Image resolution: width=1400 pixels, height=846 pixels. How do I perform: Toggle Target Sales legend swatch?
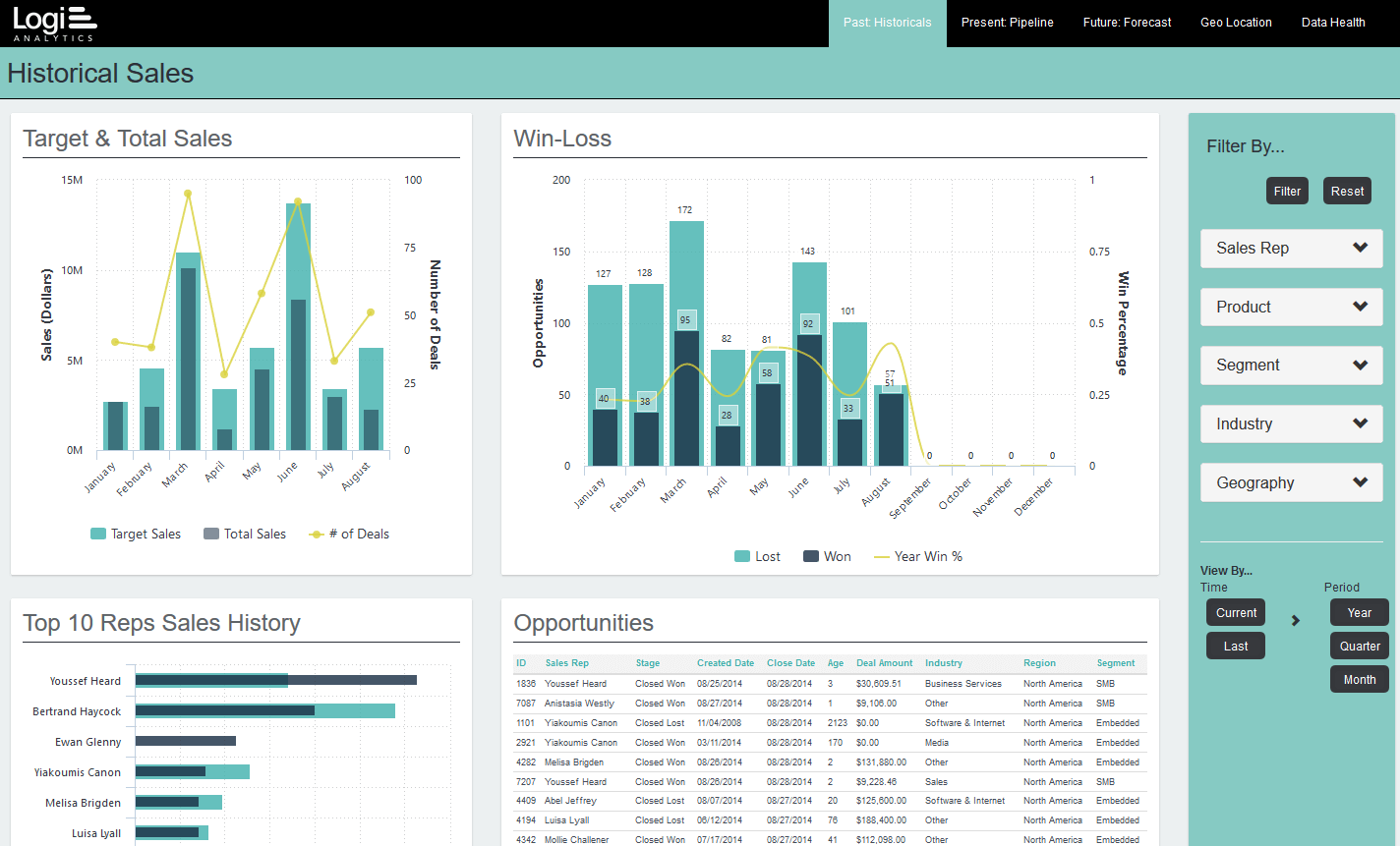tap(98, 535)
